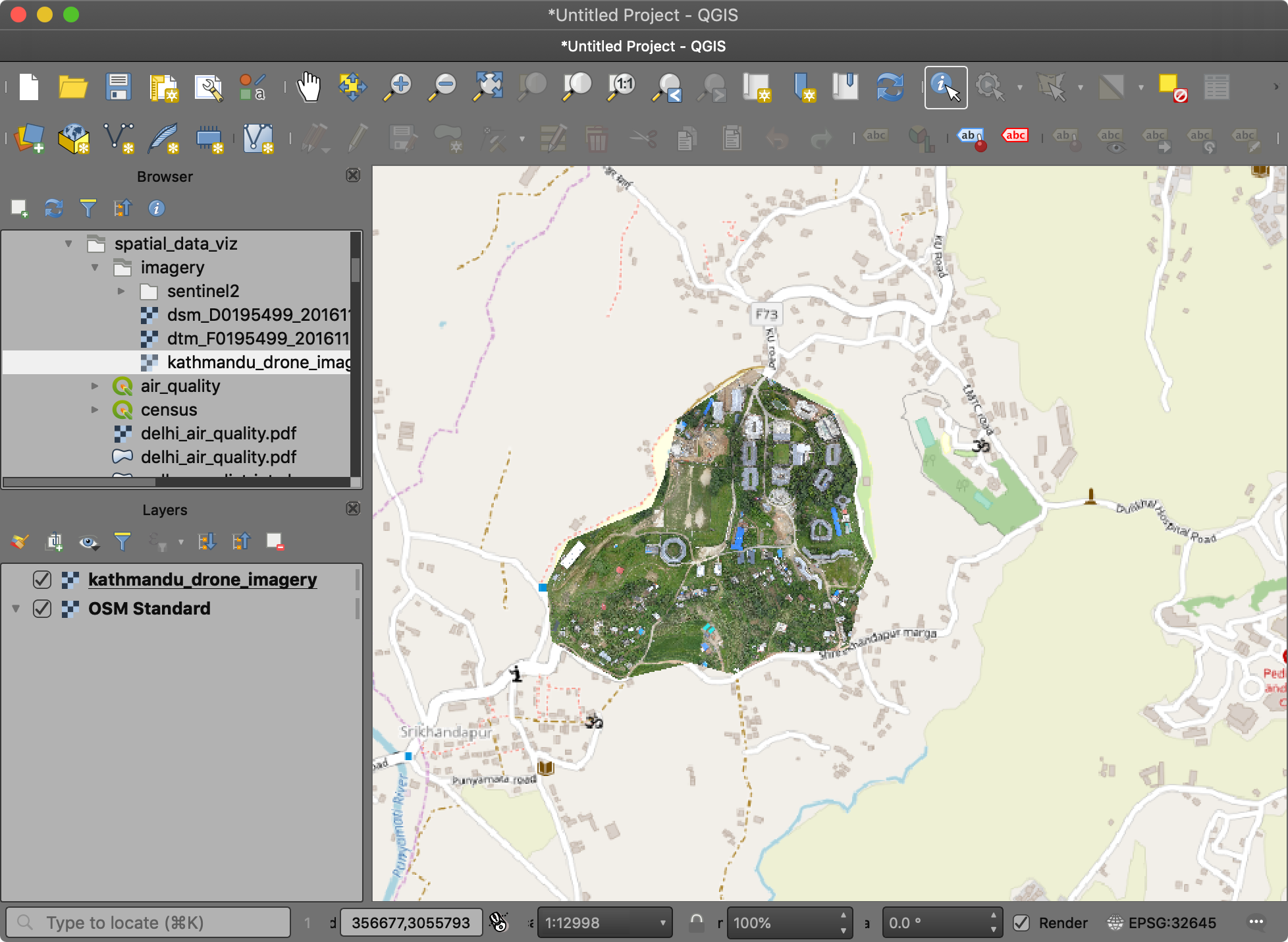Click the Save Project floppy icon

[119, 87]
